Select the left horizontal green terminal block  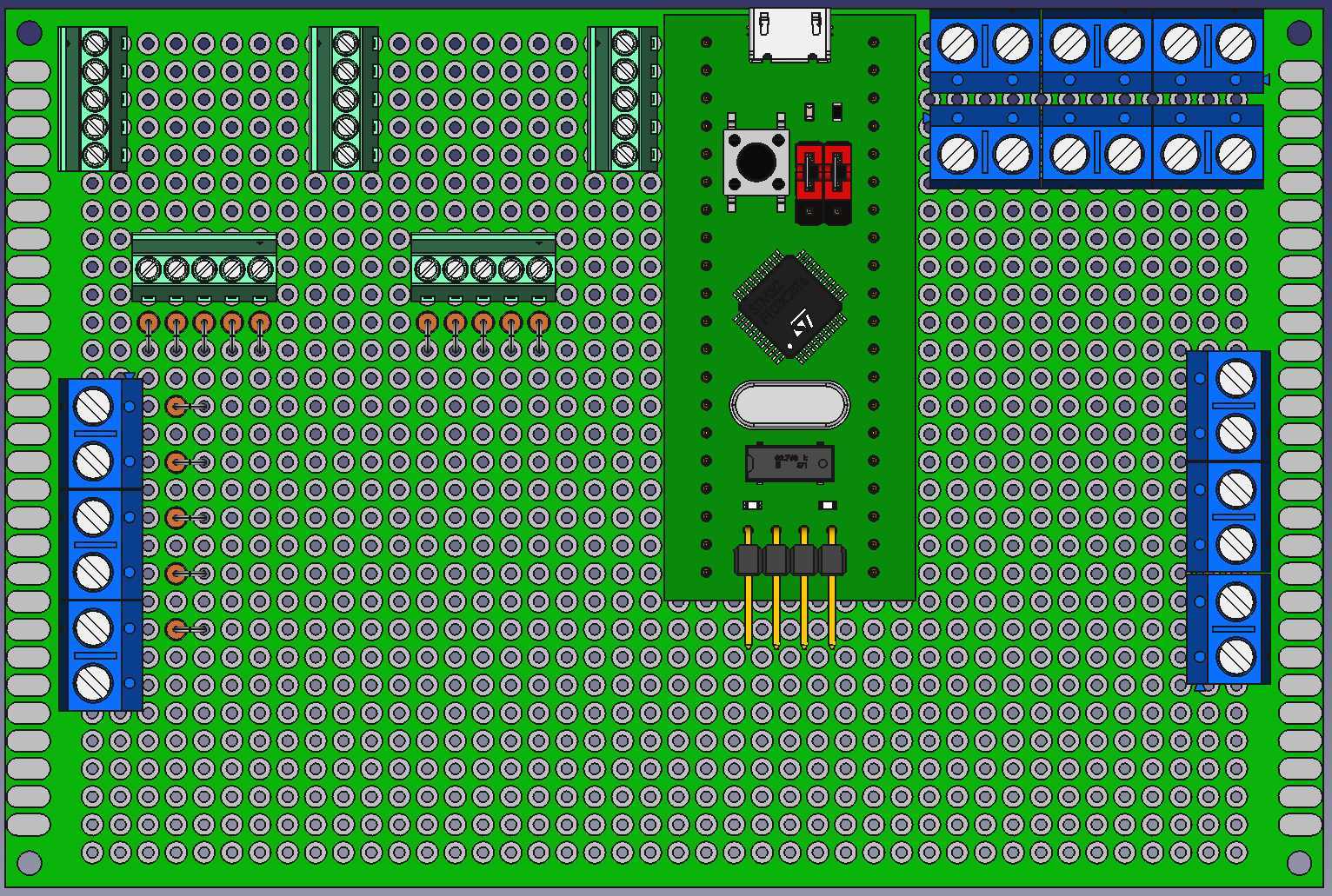[204, 267]
